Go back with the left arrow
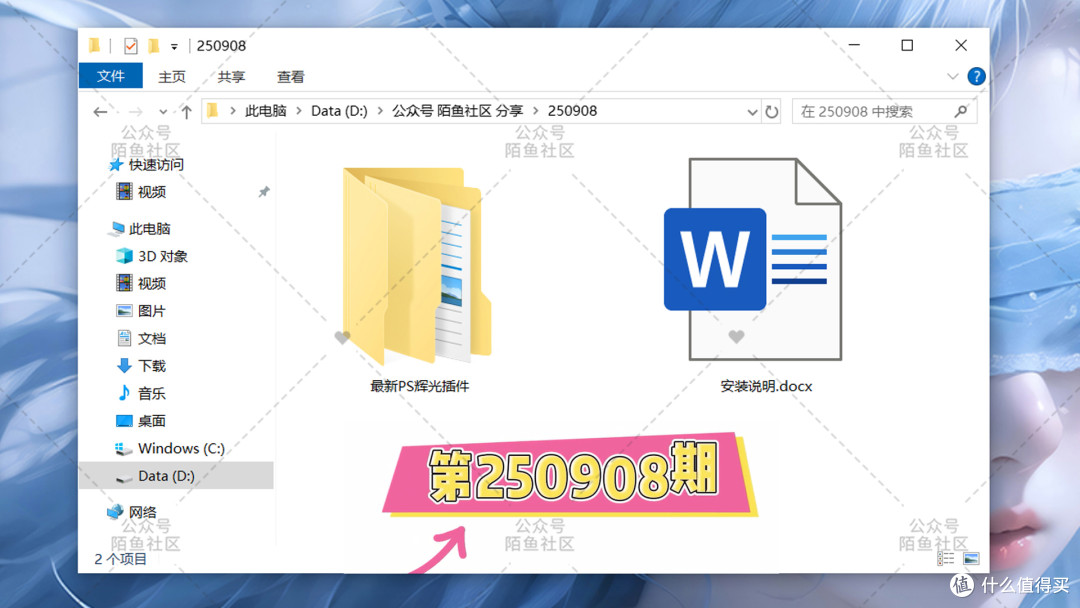The height and width of the screenshot is (608, 1080). pyautogui.click(x=101, y=112)
